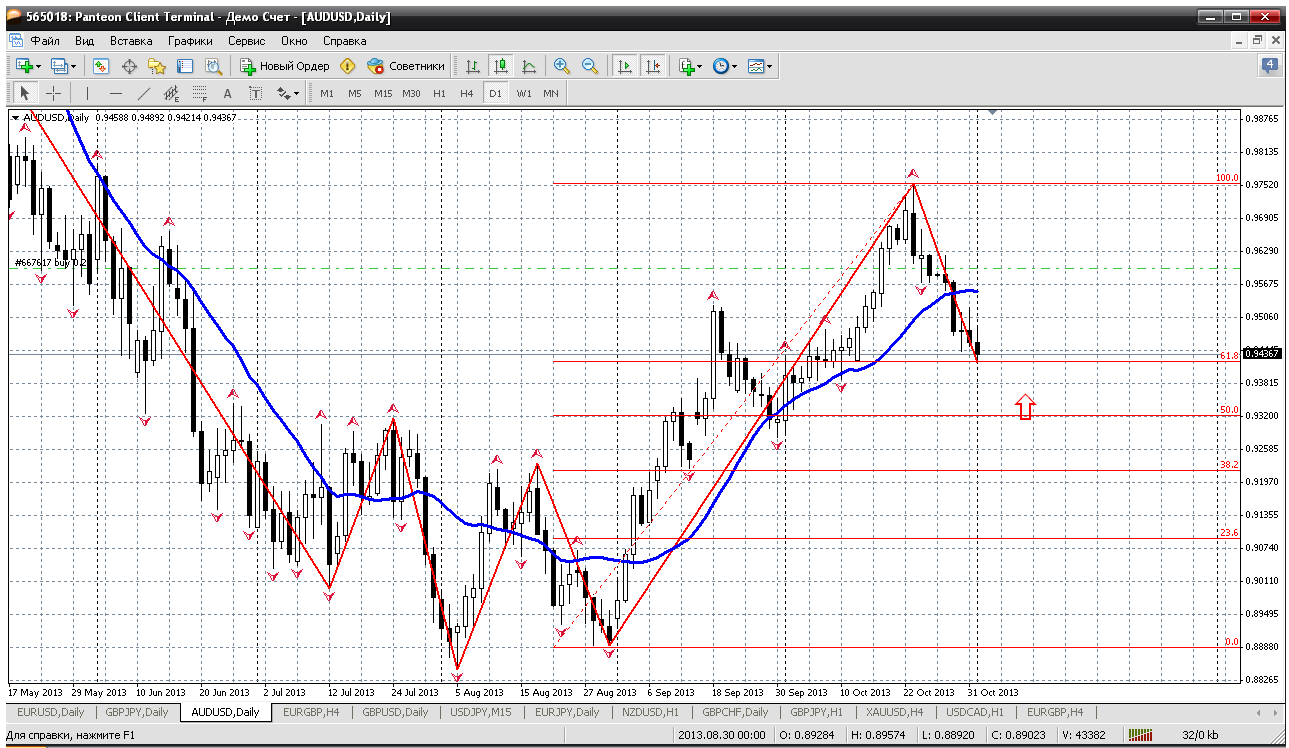Toggle chart shift from right edge
The width and height of the screenshot is (1289, 748).
tap(653, 66)
